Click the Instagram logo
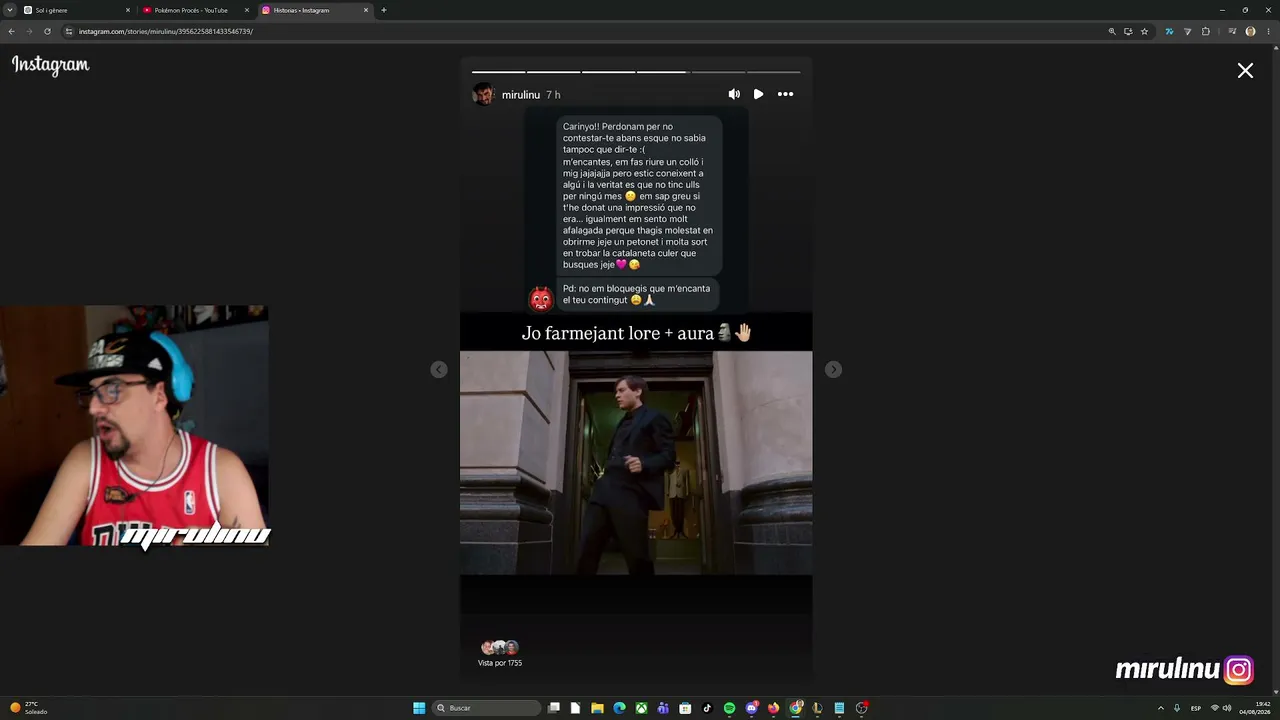The image size is (1280, 720). point(50,65)
